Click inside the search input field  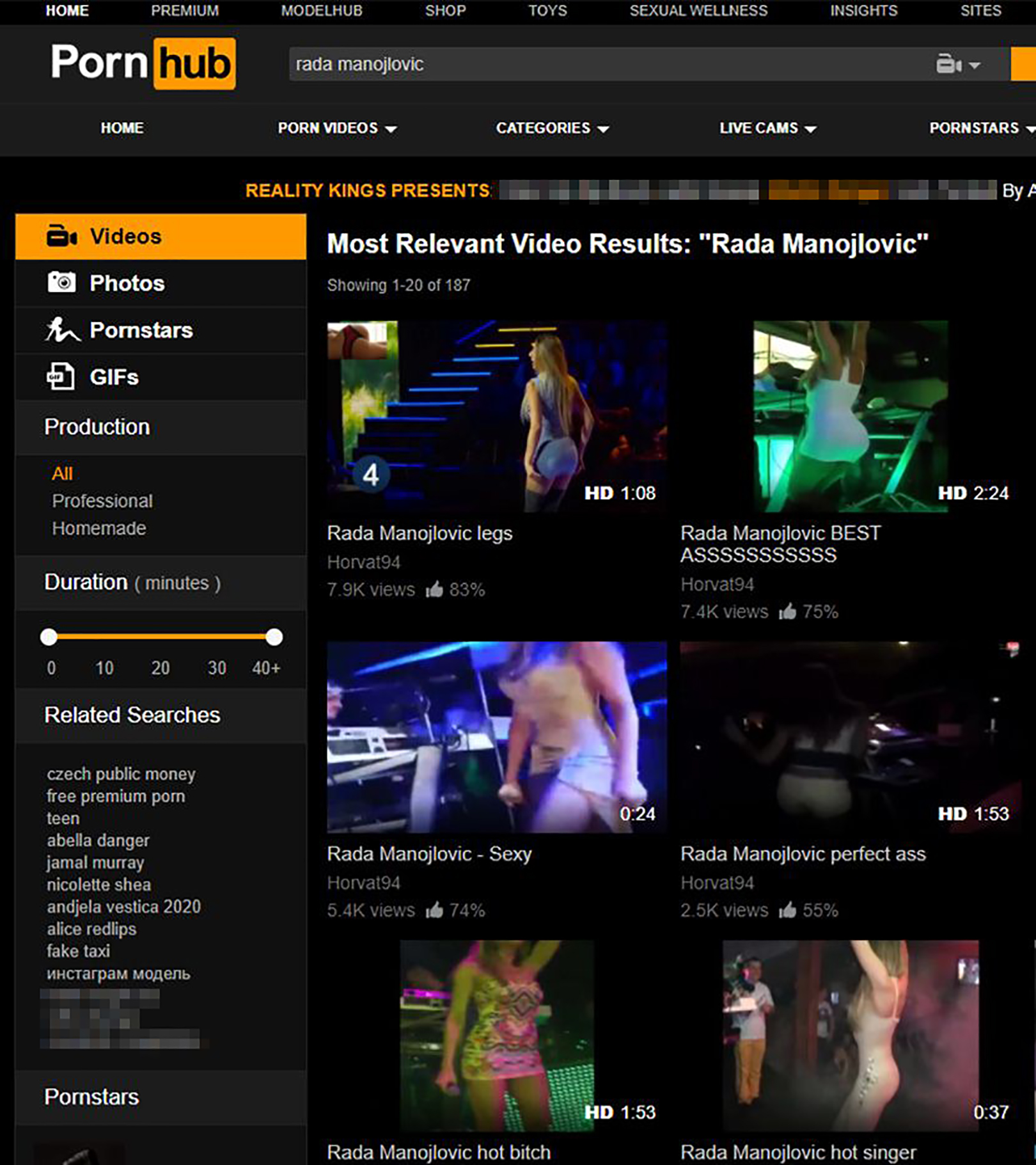pyautogui.click(x=576, y=64)
